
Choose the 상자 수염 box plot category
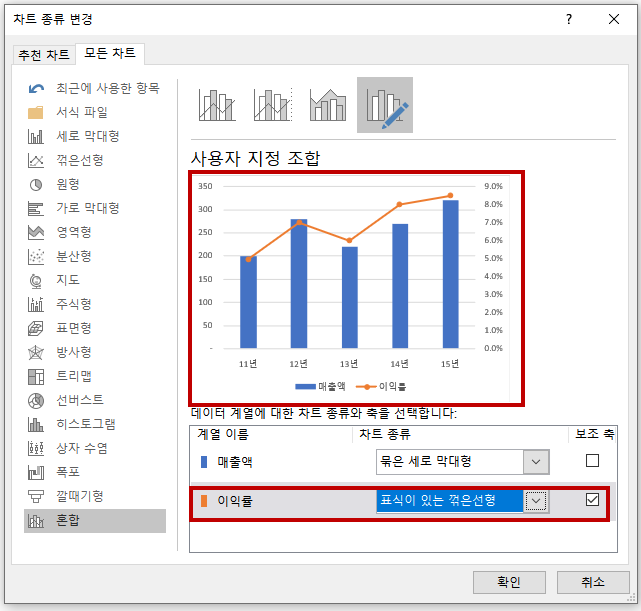point(95,448)
